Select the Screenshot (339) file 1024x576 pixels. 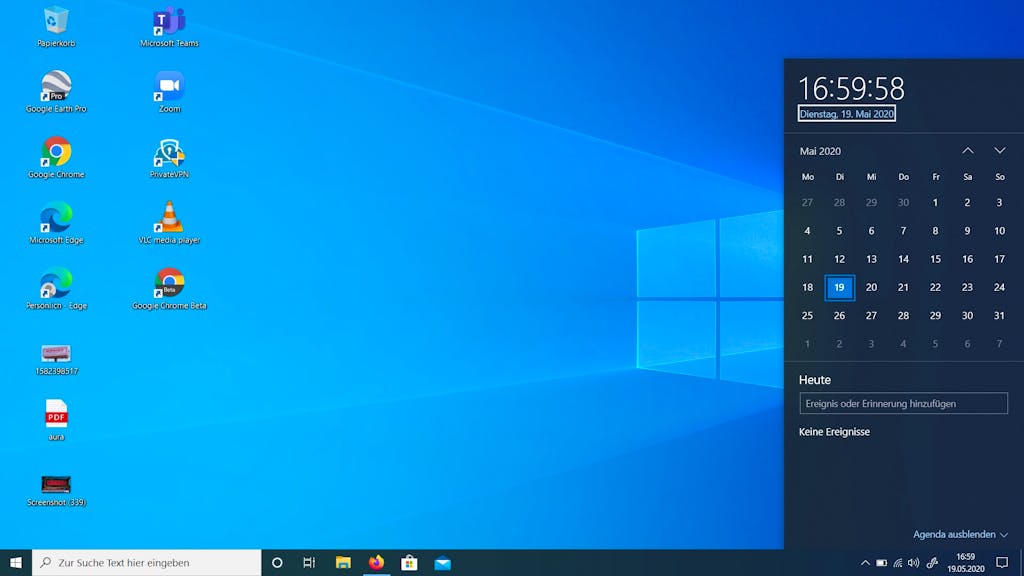point(56,490)
